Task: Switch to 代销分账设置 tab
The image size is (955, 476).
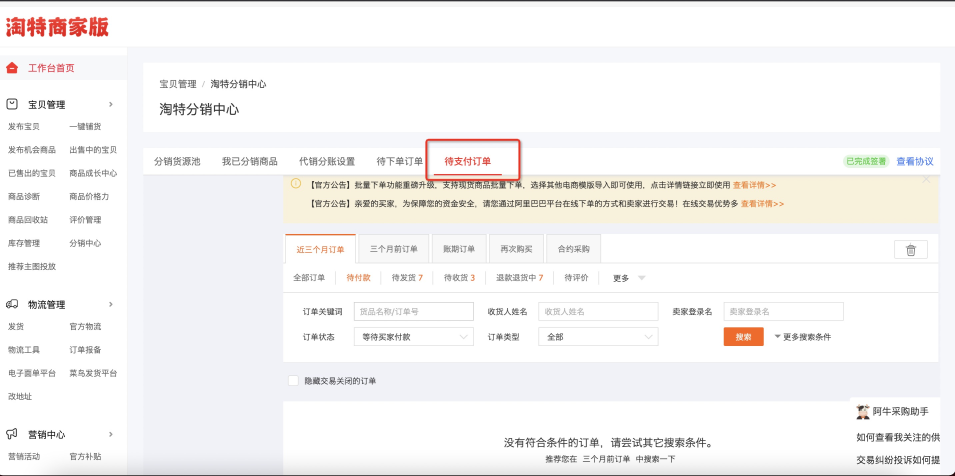Action: click(326, 162)
